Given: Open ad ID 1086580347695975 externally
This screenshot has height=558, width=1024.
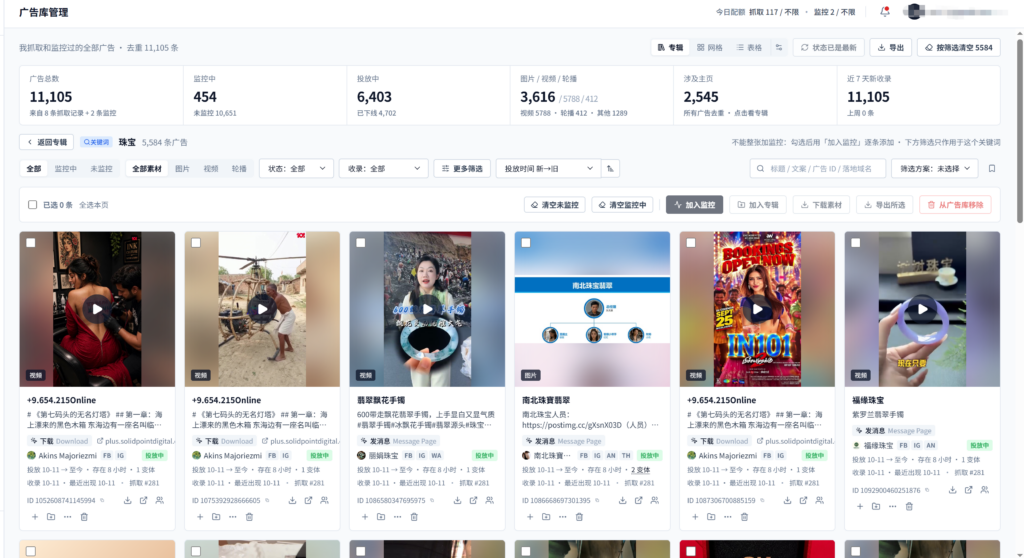Looking at the screenshot, I should tap(473, 501).
